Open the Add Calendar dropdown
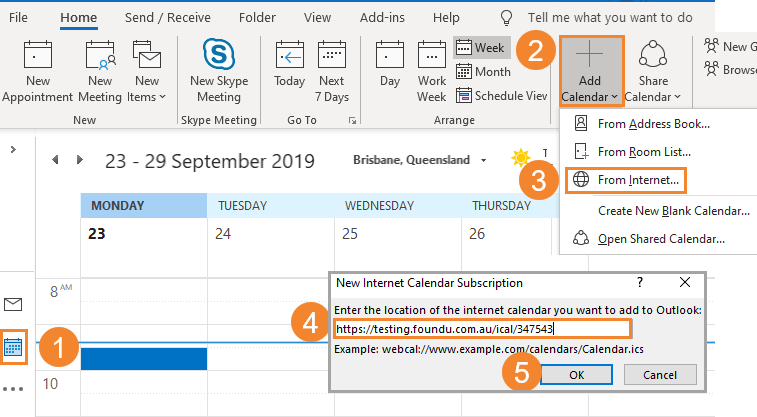 pos(590,72)
